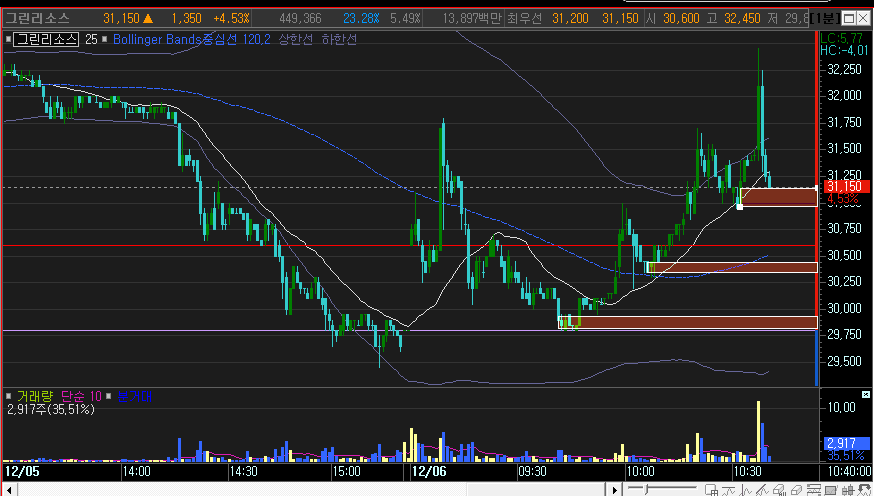874x496 pixels.
Task: Click the current price 31,150 in header
Action: pos(122,18)
